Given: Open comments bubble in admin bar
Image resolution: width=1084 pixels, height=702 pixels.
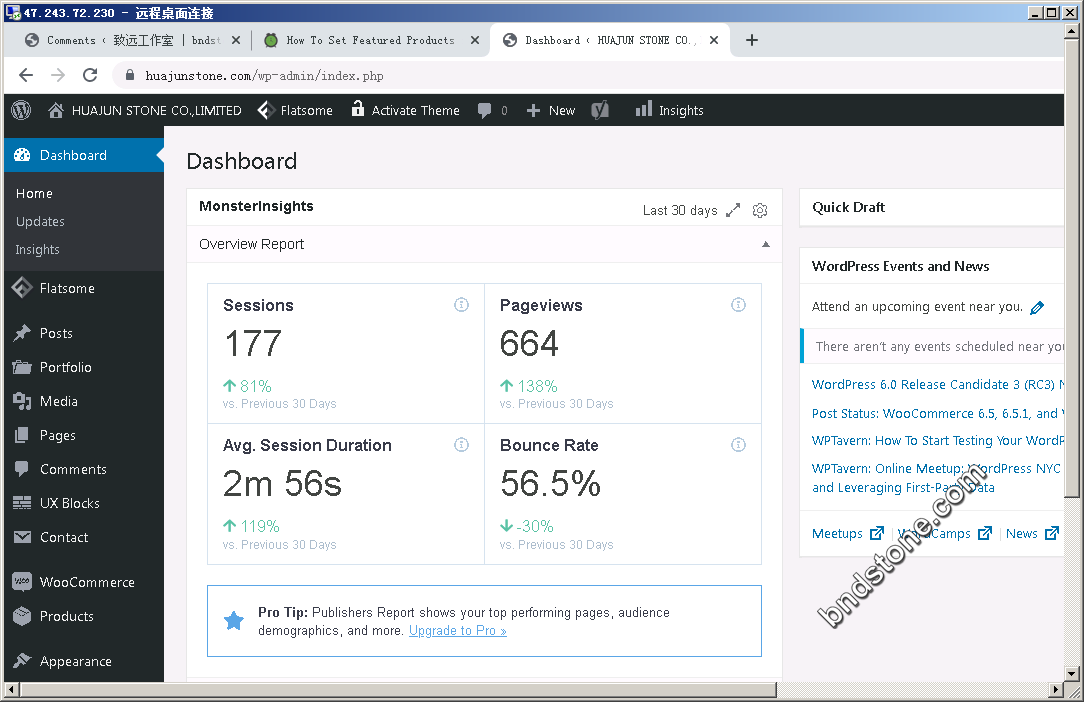Looking at the screenshot, I should tap(492, 111).
